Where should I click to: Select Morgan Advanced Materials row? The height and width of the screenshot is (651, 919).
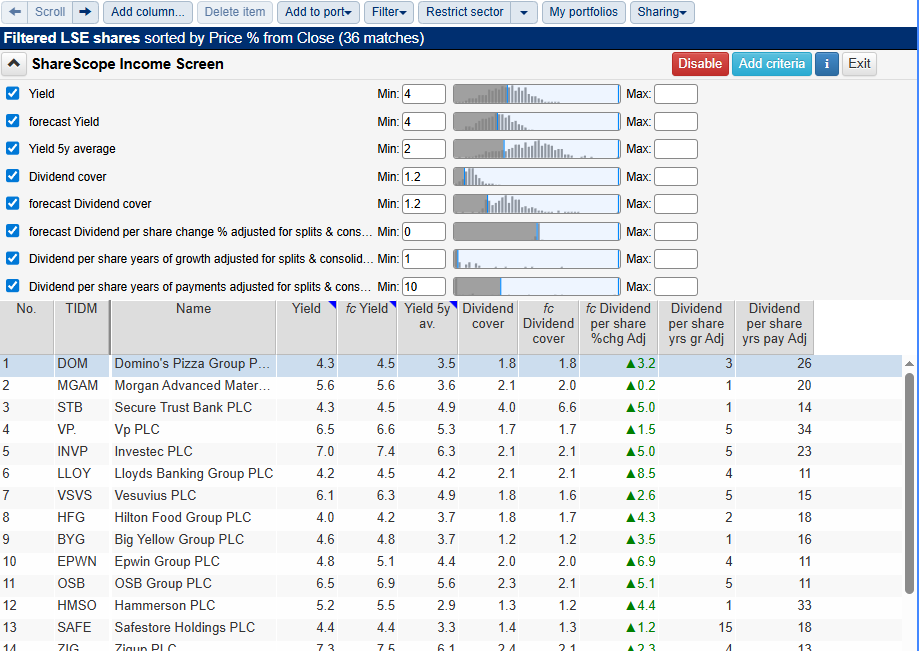point(451,386)
